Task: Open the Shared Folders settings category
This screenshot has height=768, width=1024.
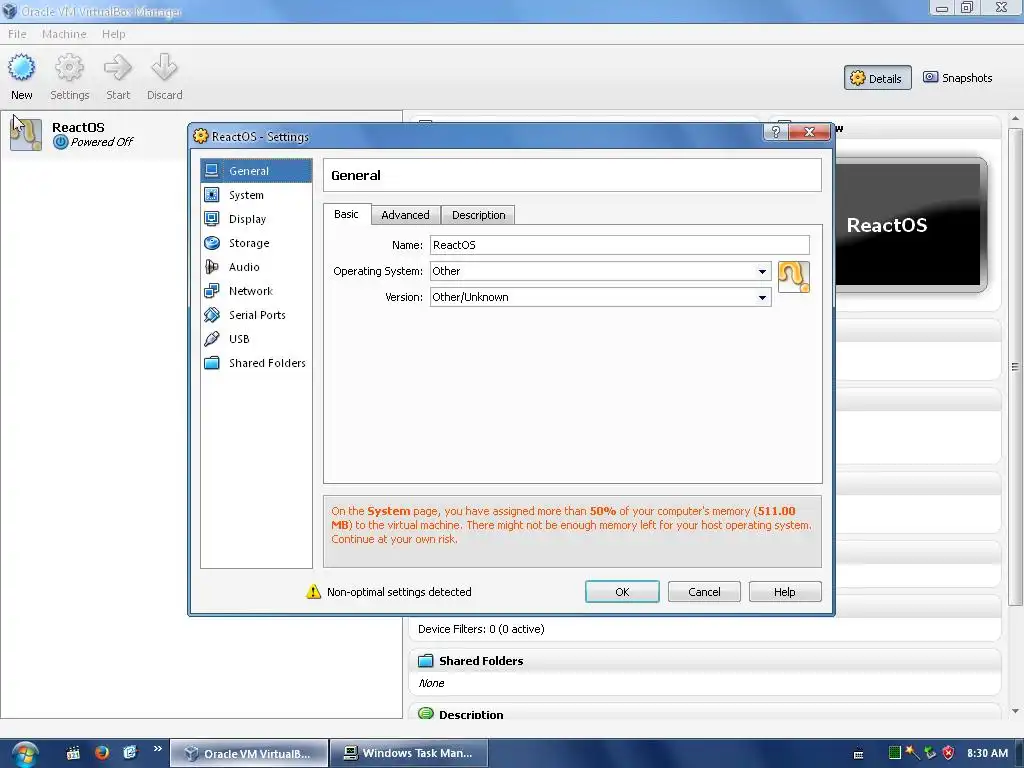Action: pyautogui.click(x=256, y=362)
